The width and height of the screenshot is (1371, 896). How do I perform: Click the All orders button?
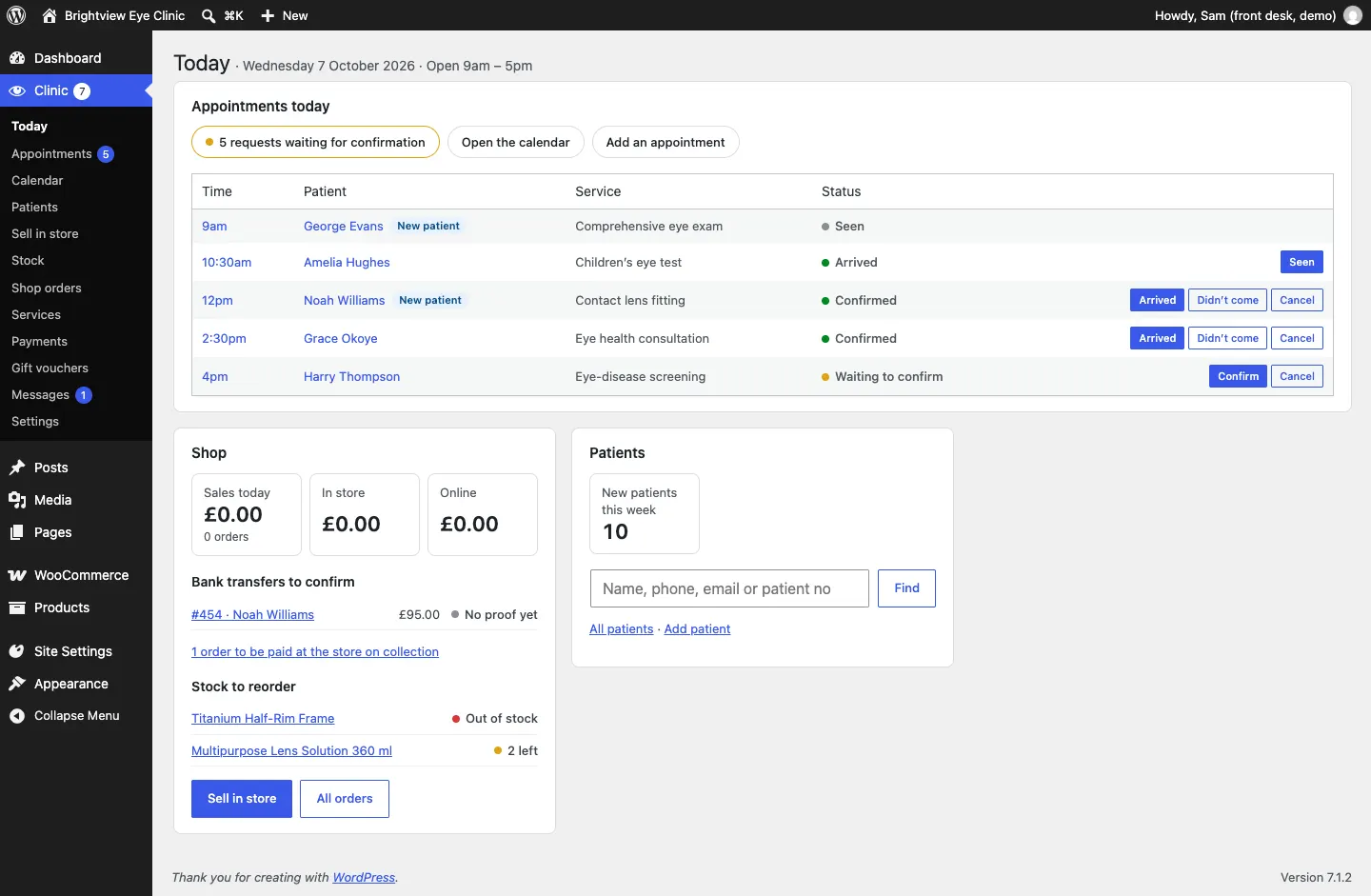tap(345, 799)
